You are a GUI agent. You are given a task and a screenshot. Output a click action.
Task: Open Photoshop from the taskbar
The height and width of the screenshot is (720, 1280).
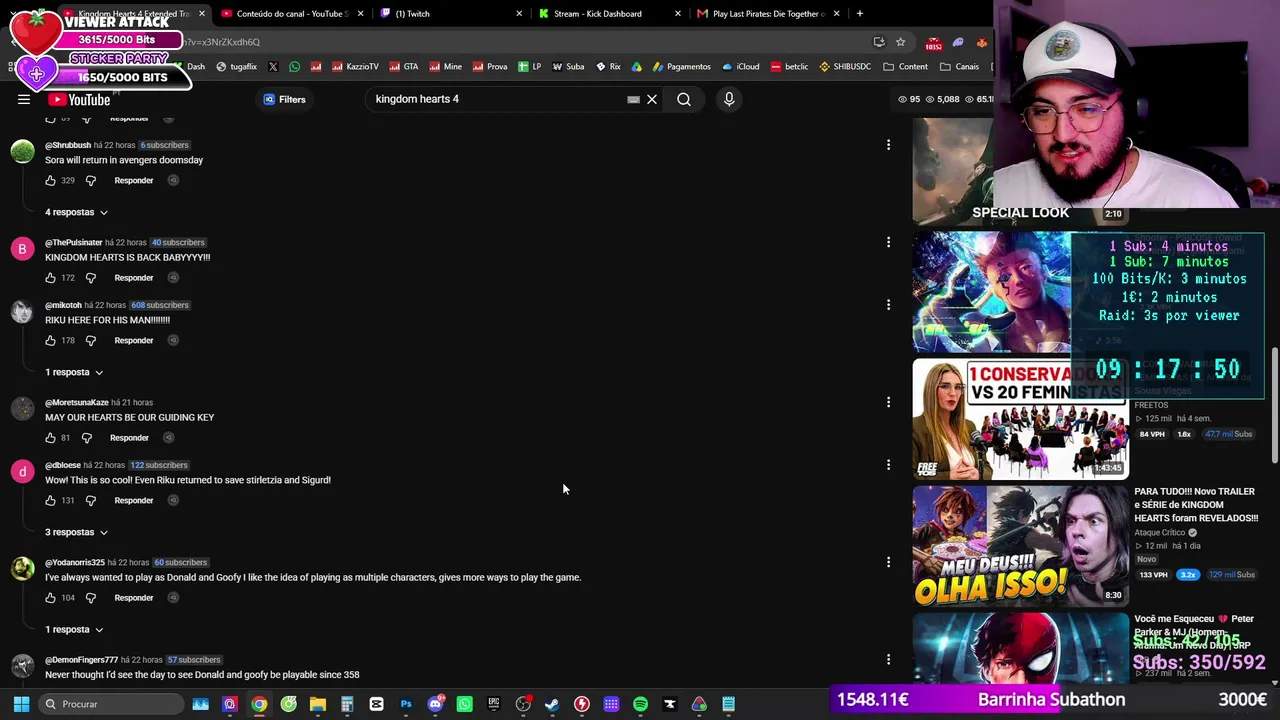click(406, 704)
